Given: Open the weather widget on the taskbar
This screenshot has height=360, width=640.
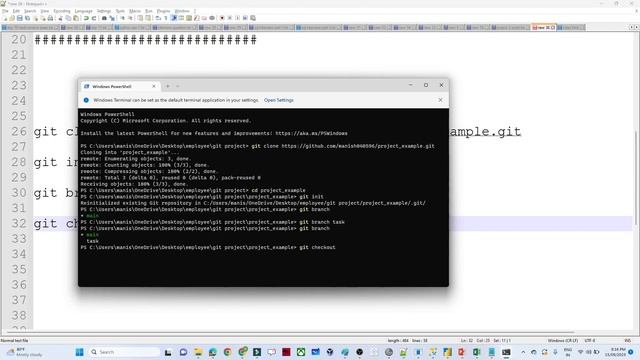Looking at the screenshot, I should pyautogui.click(x=25, y=352).
